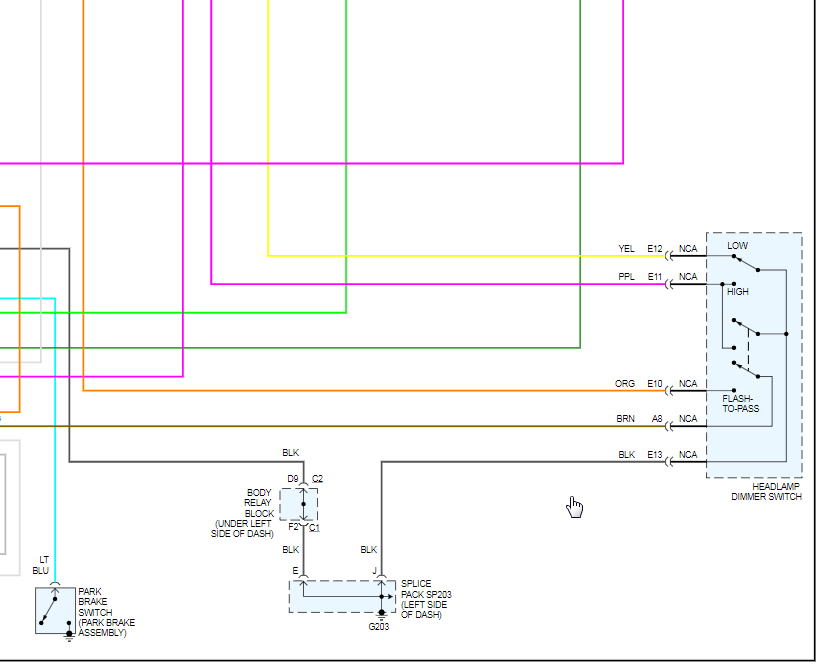This screenshot has height=667, width=827.
Task: Select the HIGH switch position label
Action: click(x=738, y=292)
